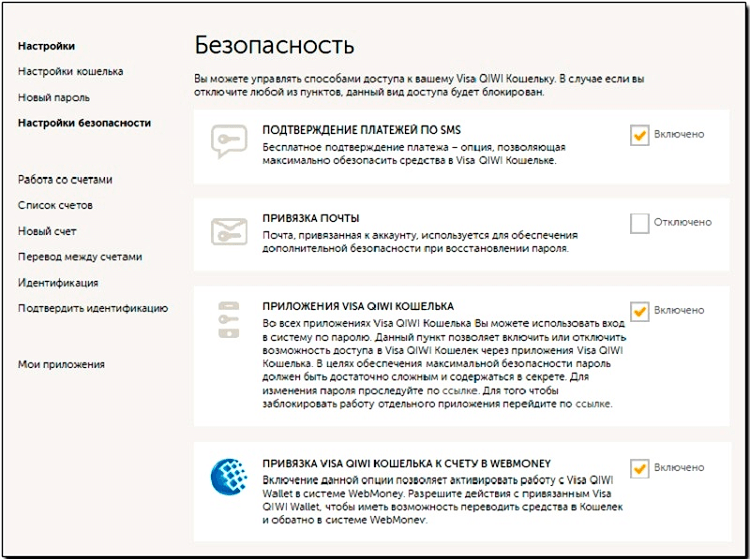Open Настройки кошелька in sidebar
750x559 pixels.
tap(71, 72)
